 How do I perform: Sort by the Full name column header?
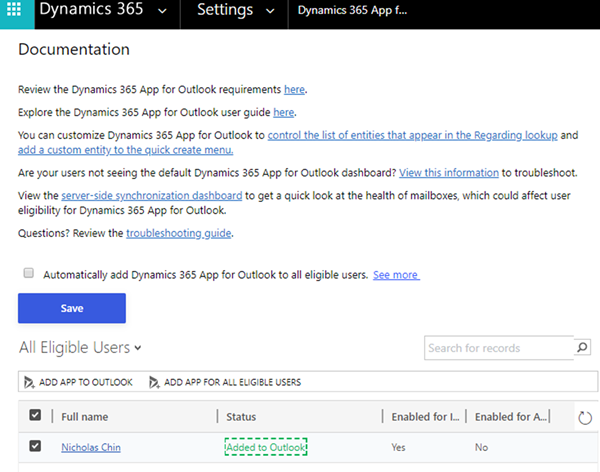point(85,416)
